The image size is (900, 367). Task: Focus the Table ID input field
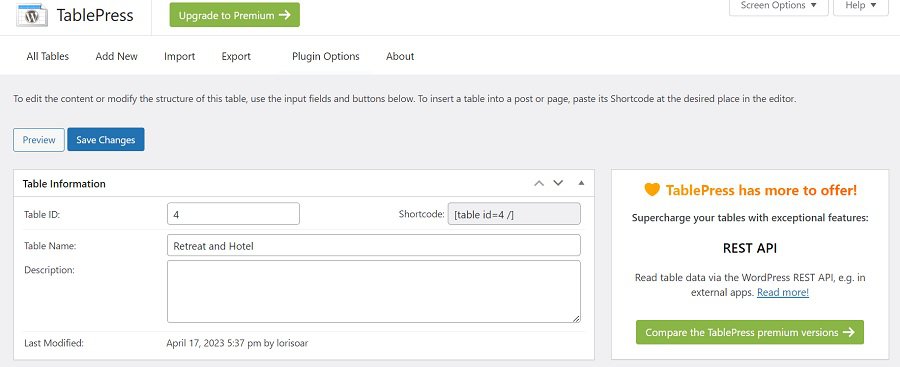[x=233, y=214]
